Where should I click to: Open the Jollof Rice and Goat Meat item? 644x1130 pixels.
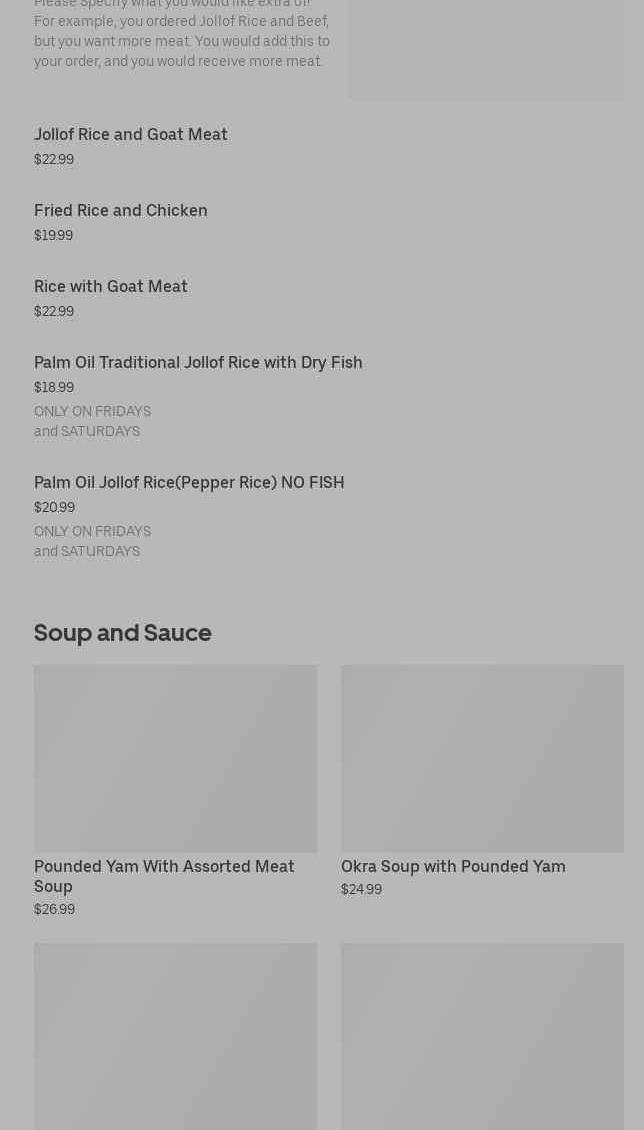(131, 135)
